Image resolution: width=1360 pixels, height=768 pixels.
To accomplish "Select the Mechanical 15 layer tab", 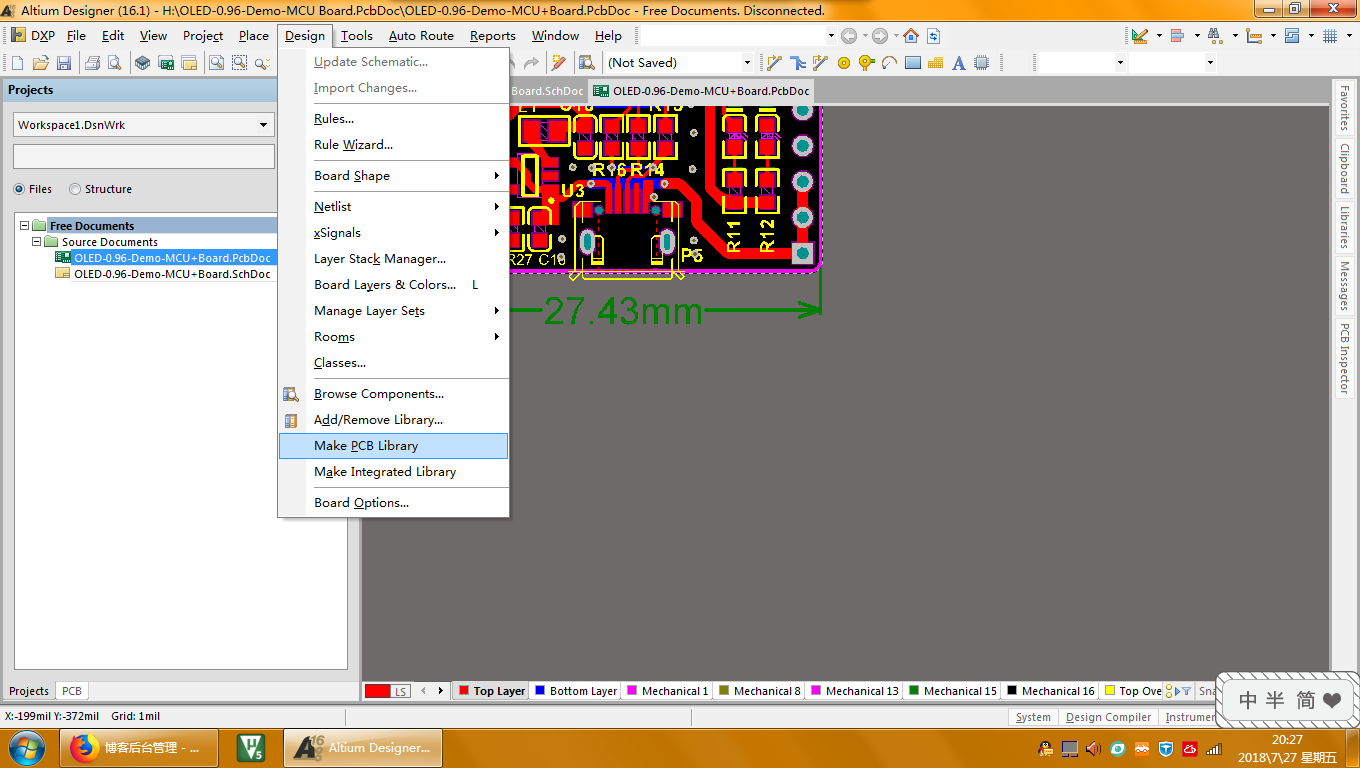I will [x=952, y=691].
